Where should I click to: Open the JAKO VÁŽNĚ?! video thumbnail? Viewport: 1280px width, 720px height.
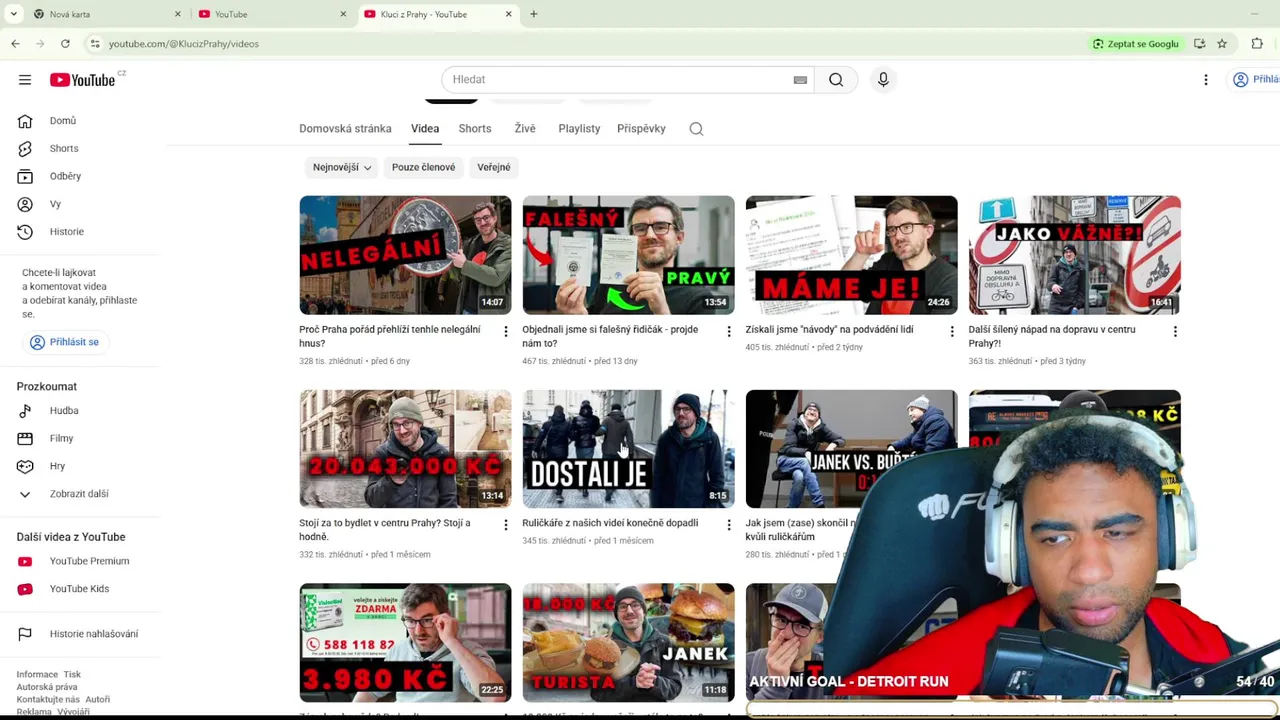[1075, 255]
